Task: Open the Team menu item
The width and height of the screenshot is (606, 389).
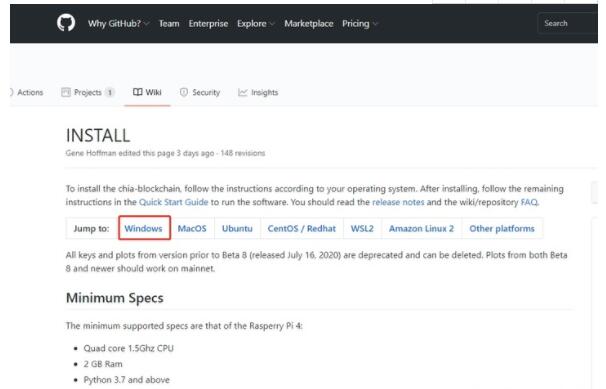Action: [x=169, y=24]
